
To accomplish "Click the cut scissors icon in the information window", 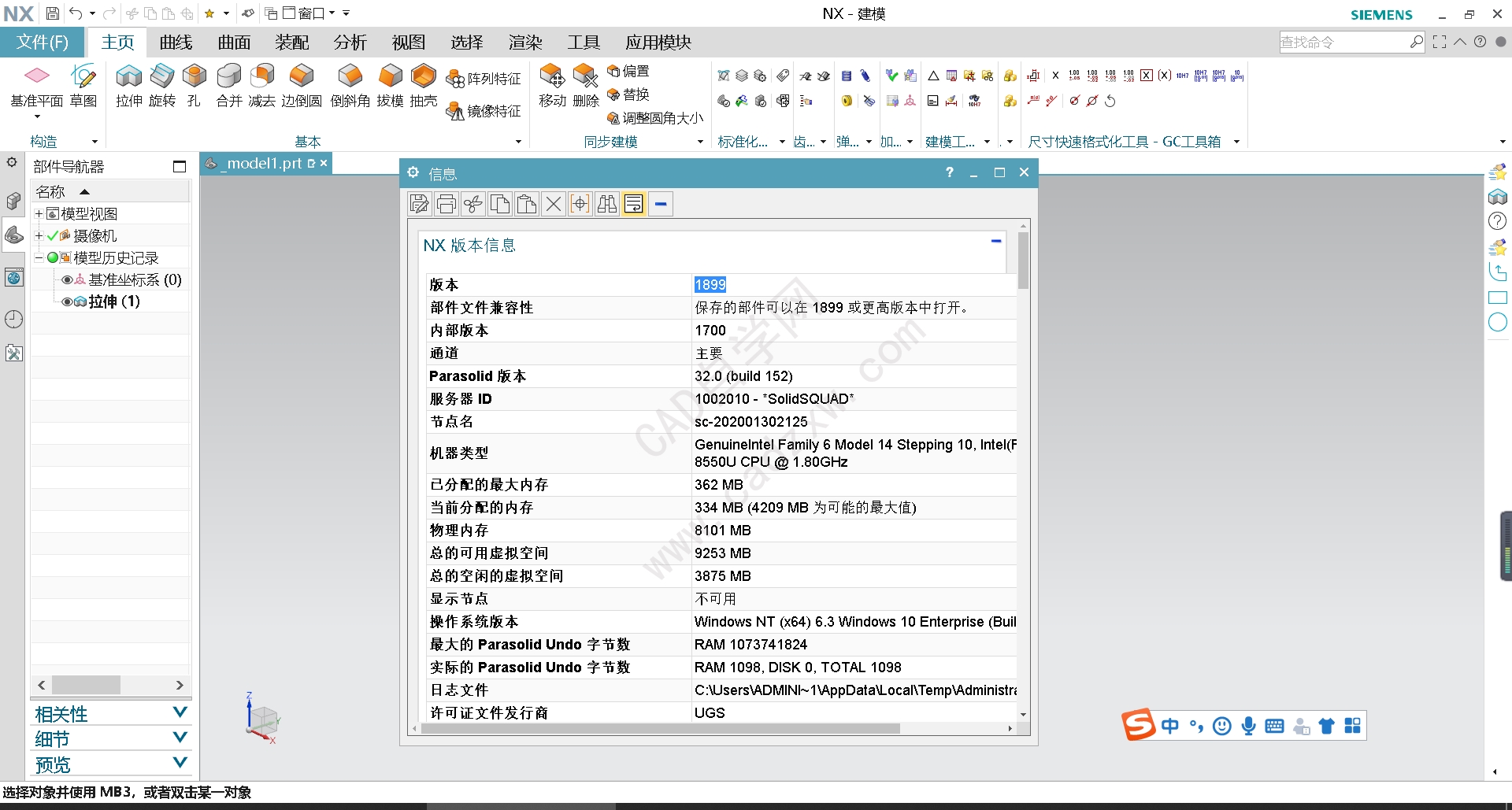I will 473,205.
